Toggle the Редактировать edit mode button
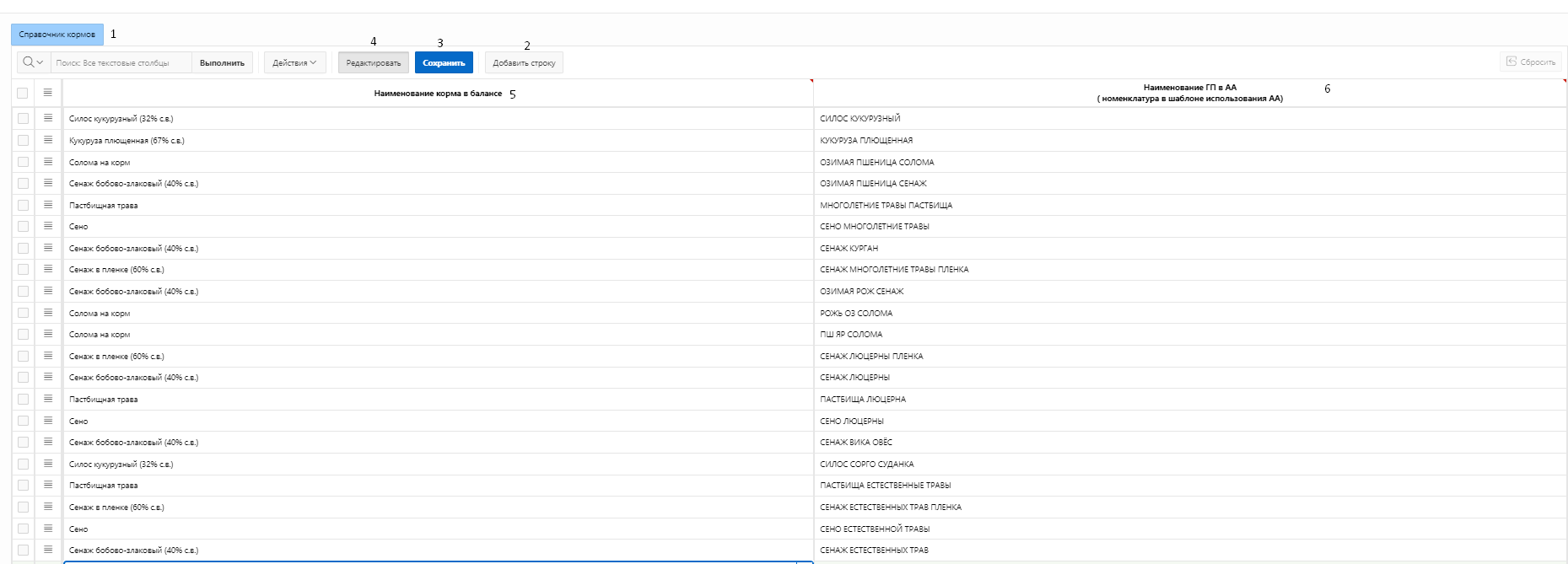This screenshot has width=1568, height=564. pyautogui.click(x=374, y=62)
